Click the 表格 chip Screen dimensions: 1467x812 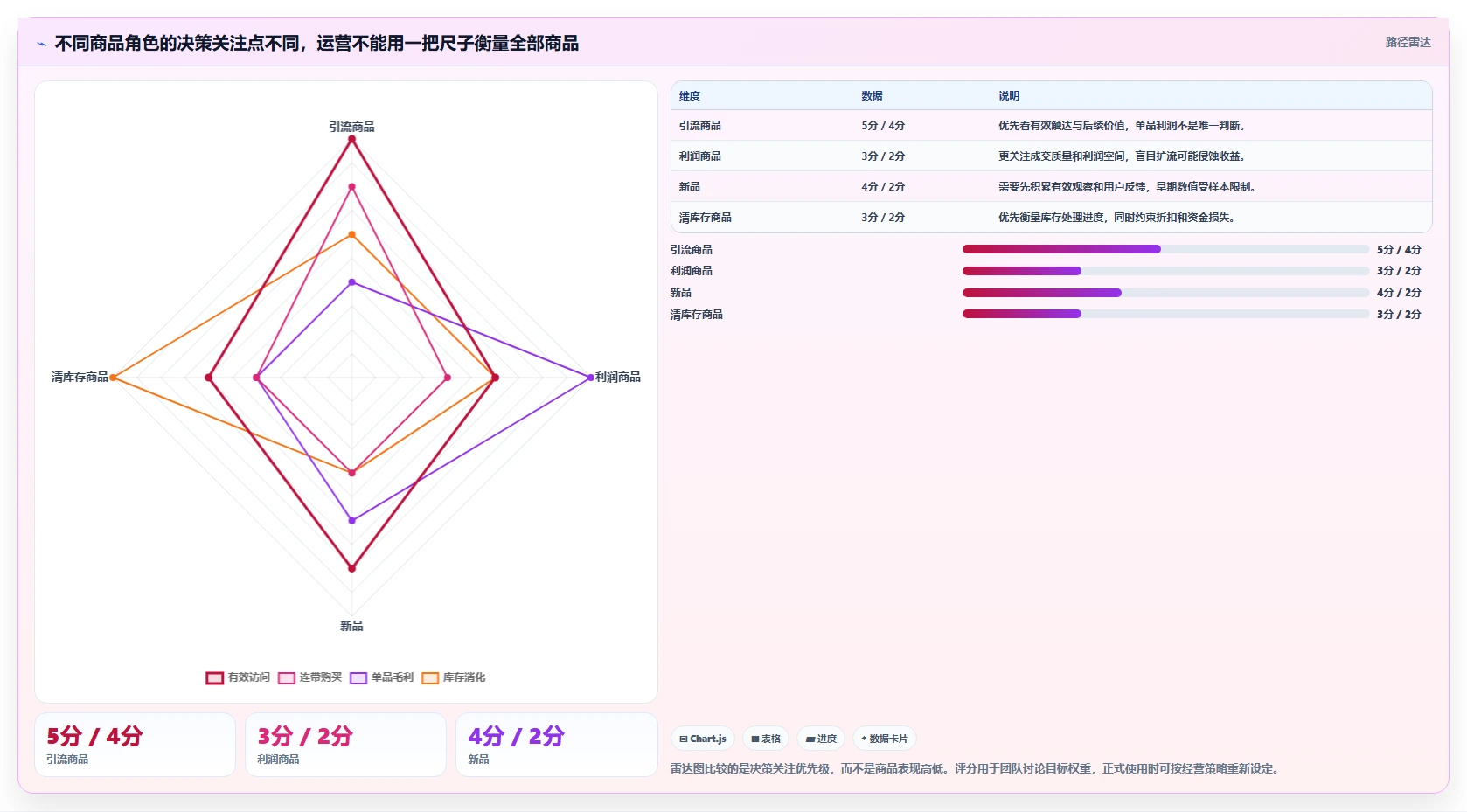coord(766,739)
